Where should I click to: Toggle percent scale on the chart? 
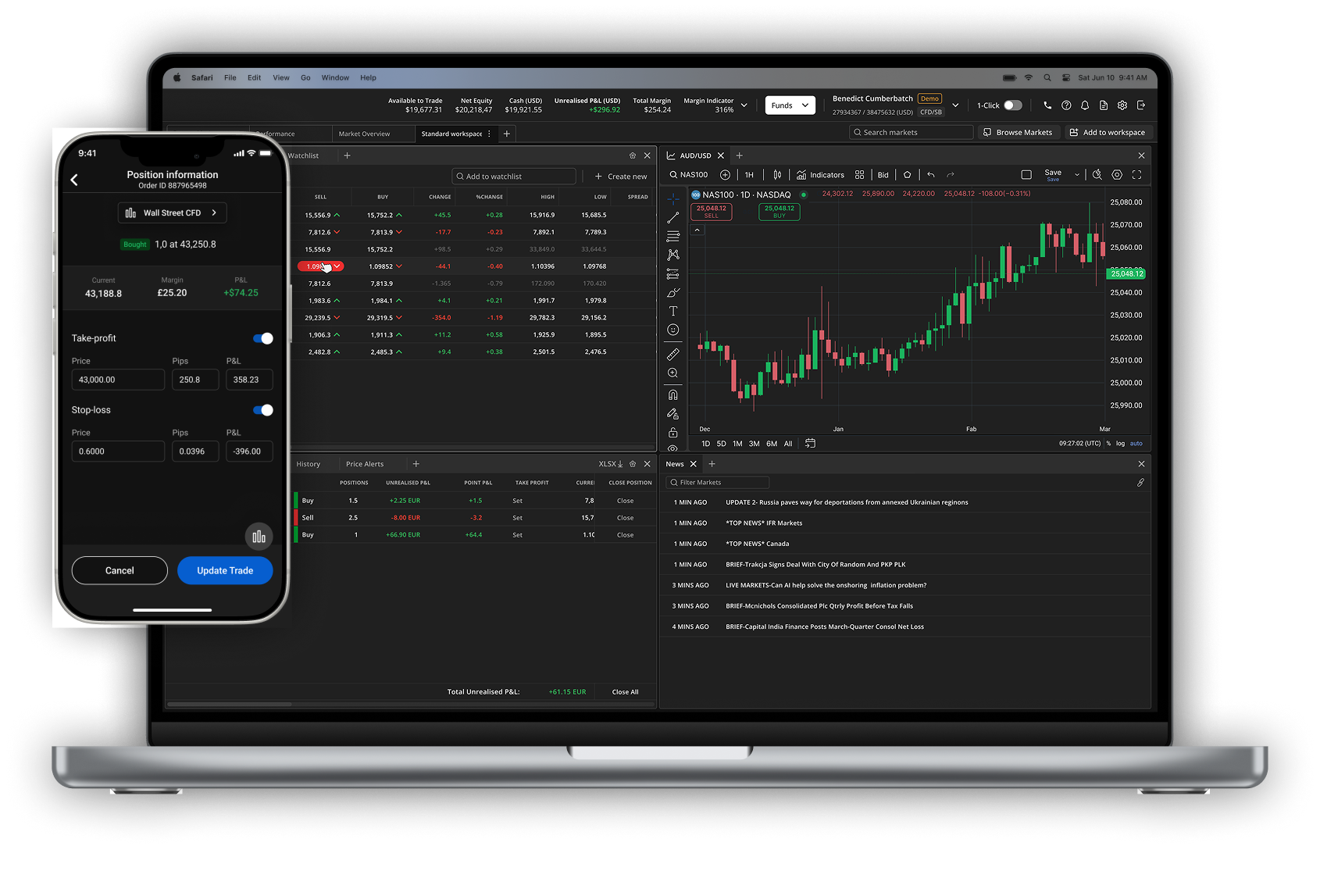point(1108,444)
